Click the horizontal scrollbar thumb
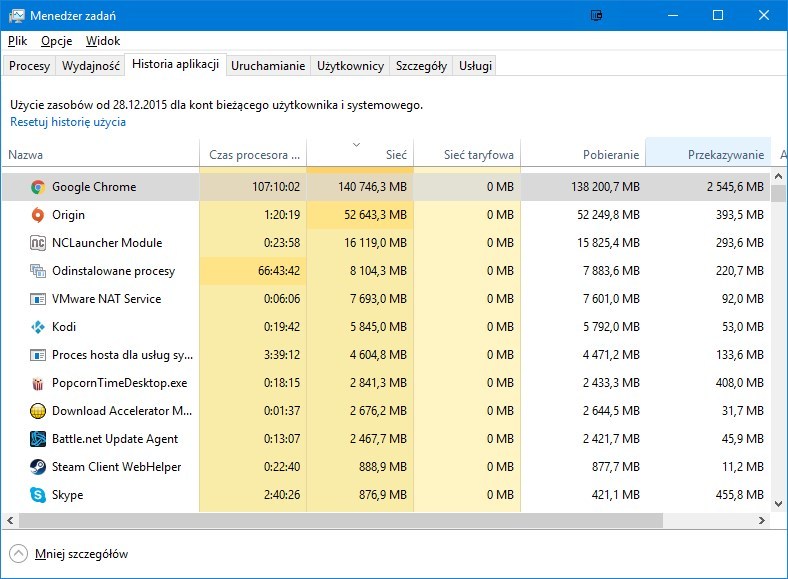The image size is (788, 579). coord(341,521)
